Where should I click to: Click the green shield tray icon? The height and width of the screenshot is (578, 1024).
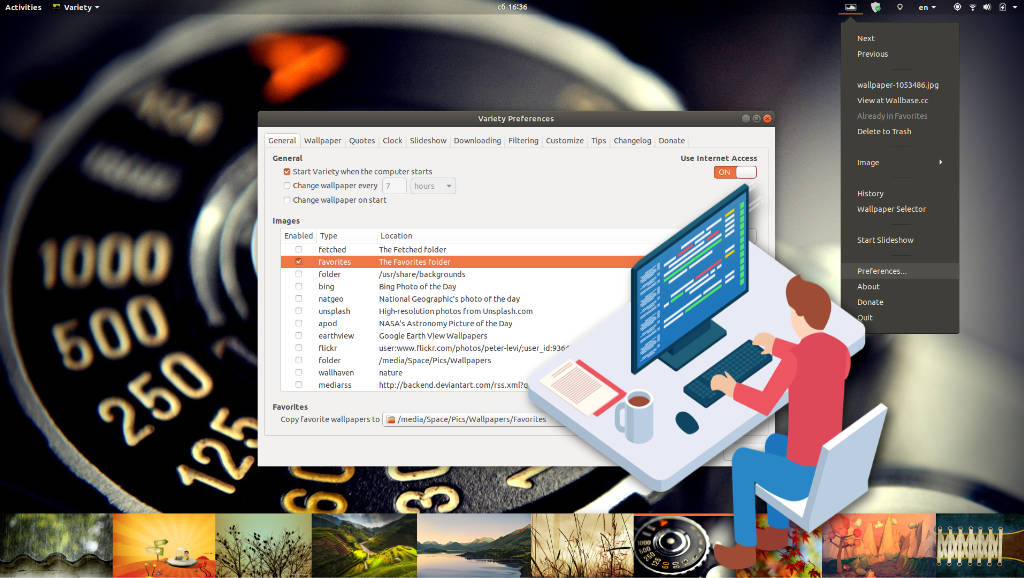pyautogui.click(x=876, y=7)
